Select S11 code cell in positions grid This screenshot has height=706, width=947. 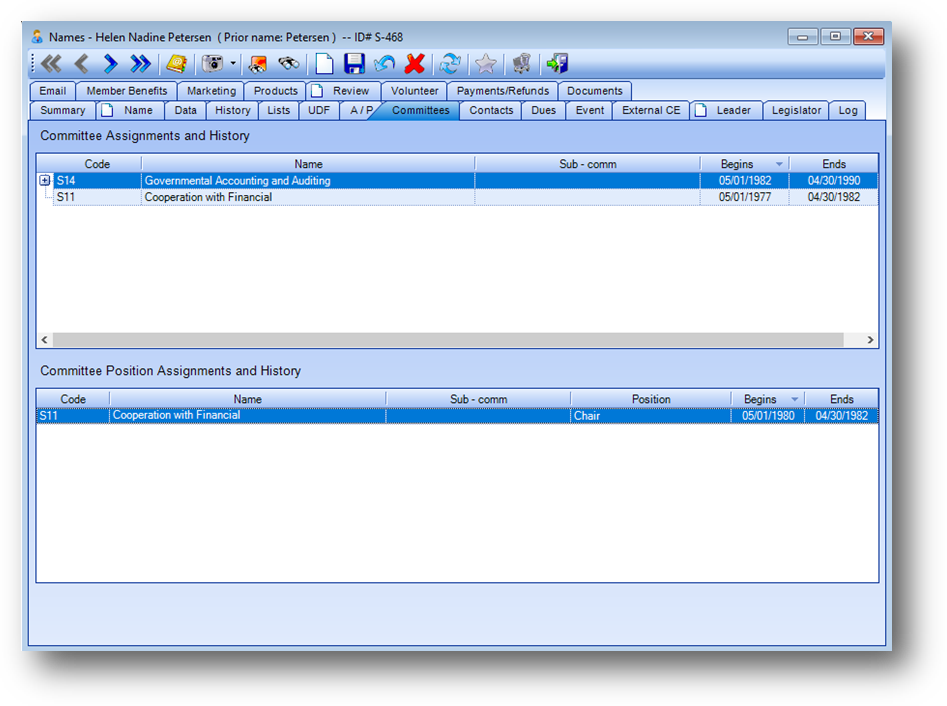pyautogui.click(x=73, y=416)
